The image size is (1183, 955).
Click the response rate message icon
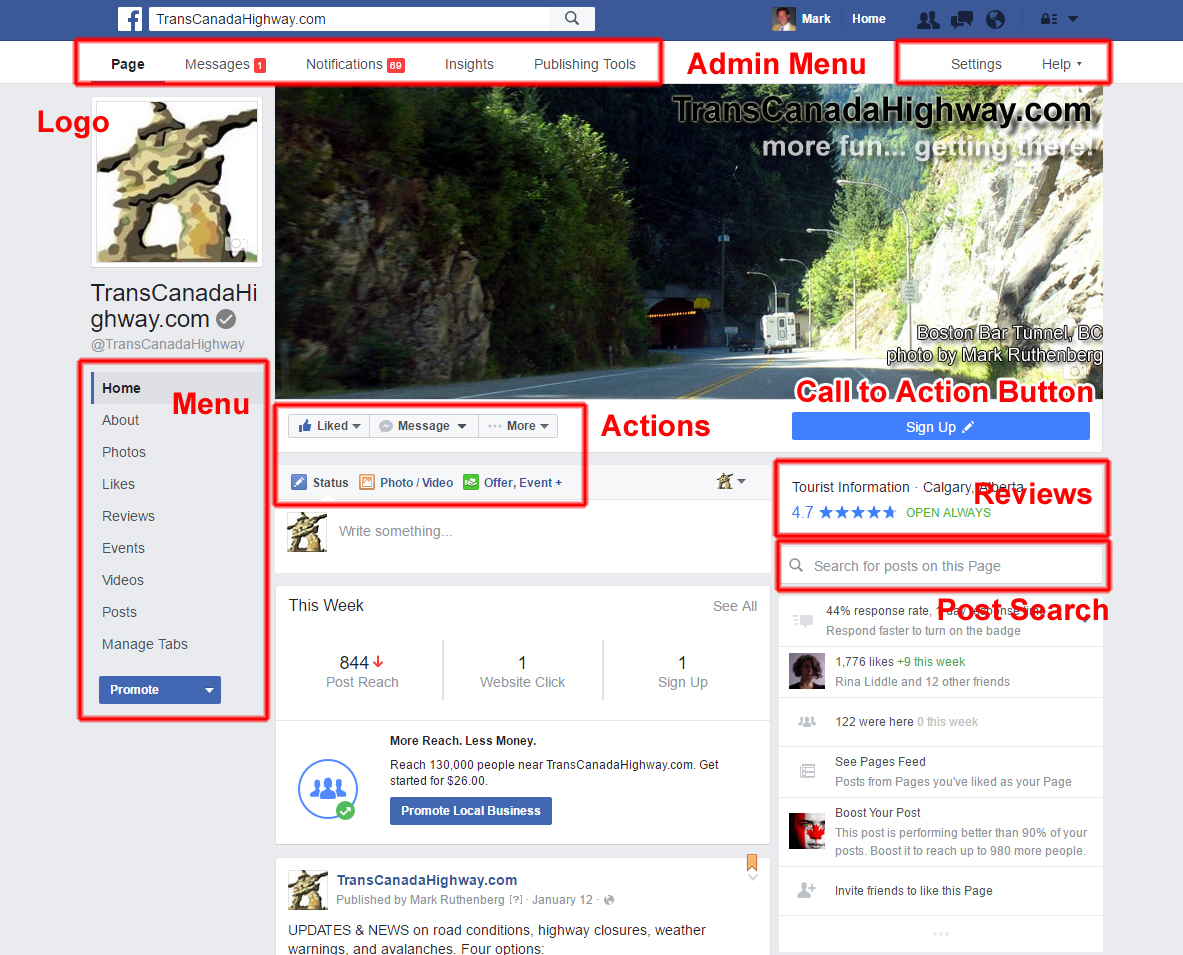(x=803, y=621)
